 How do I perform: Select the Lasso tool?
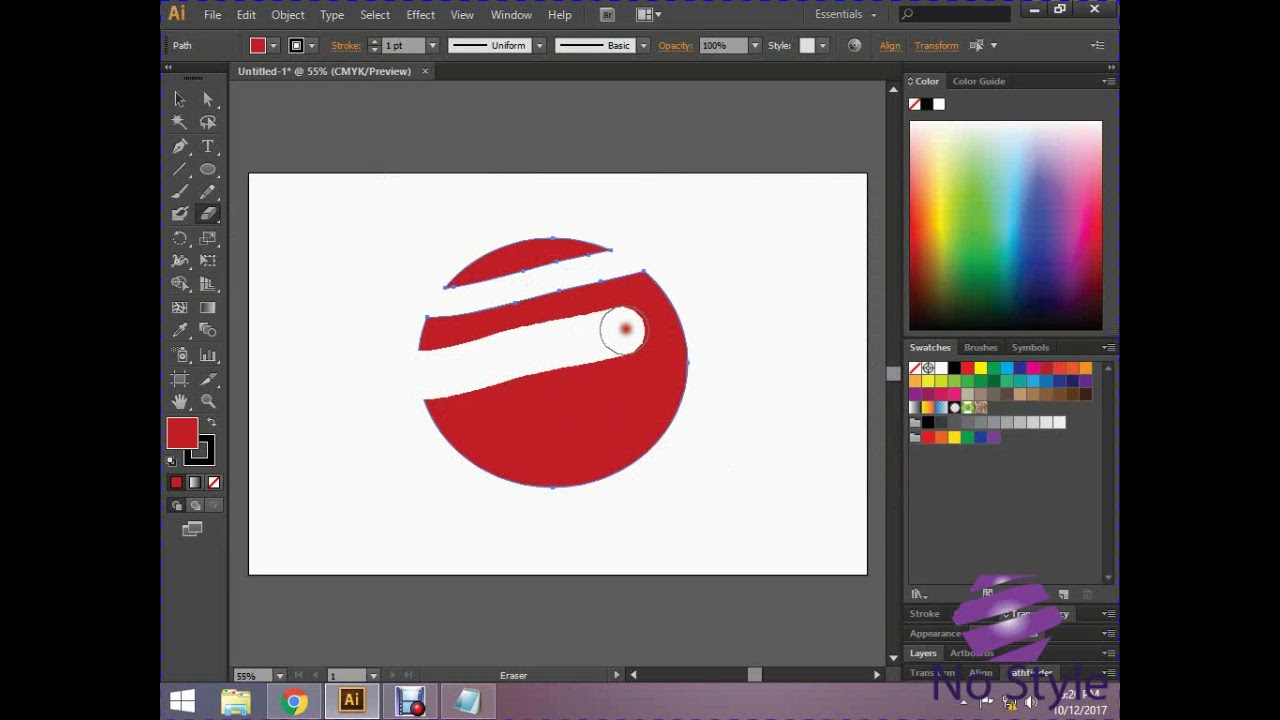(x=208, y=122)
